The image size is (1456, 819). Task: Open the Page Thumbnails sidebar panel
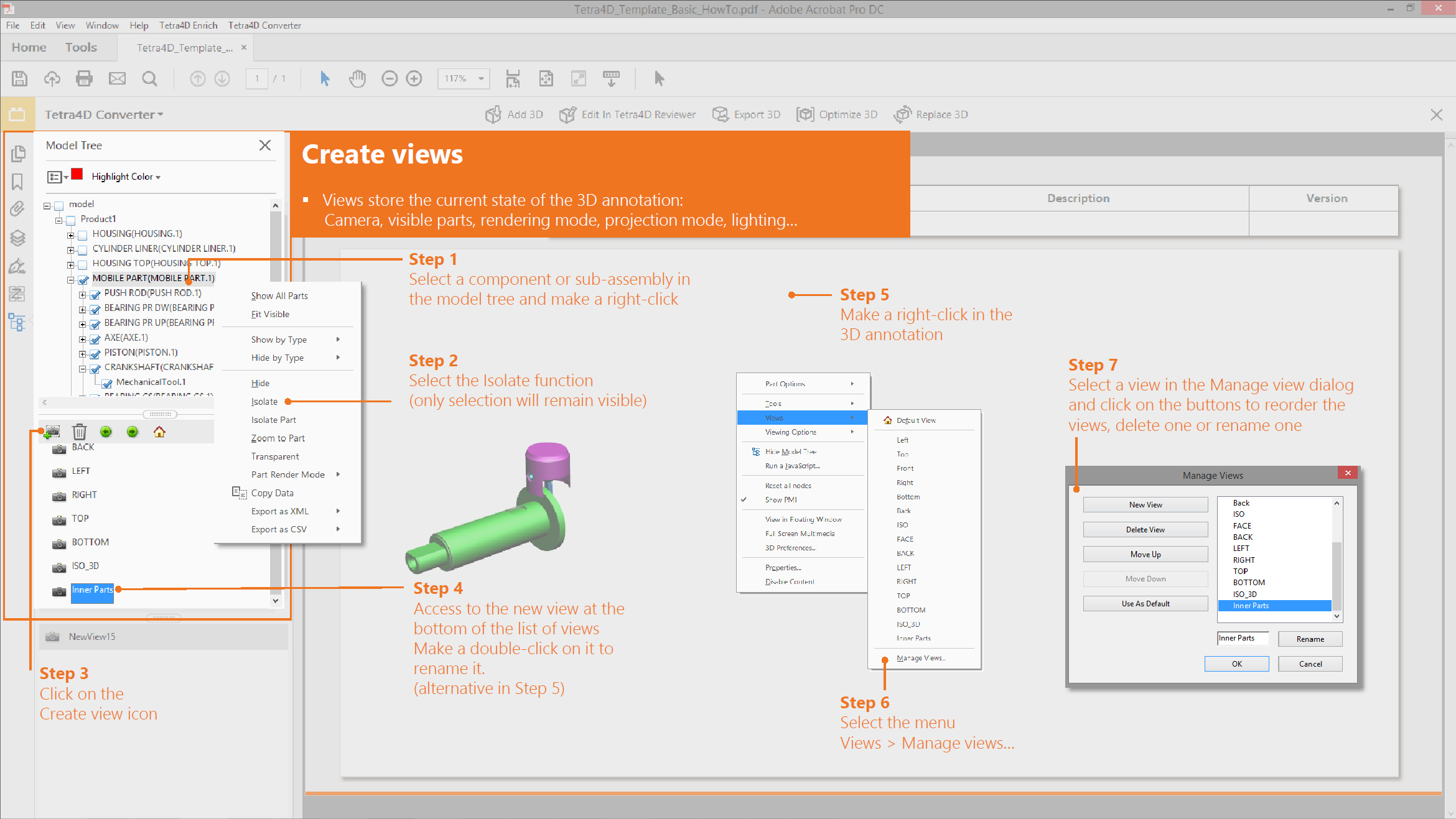tap(17, 153)
